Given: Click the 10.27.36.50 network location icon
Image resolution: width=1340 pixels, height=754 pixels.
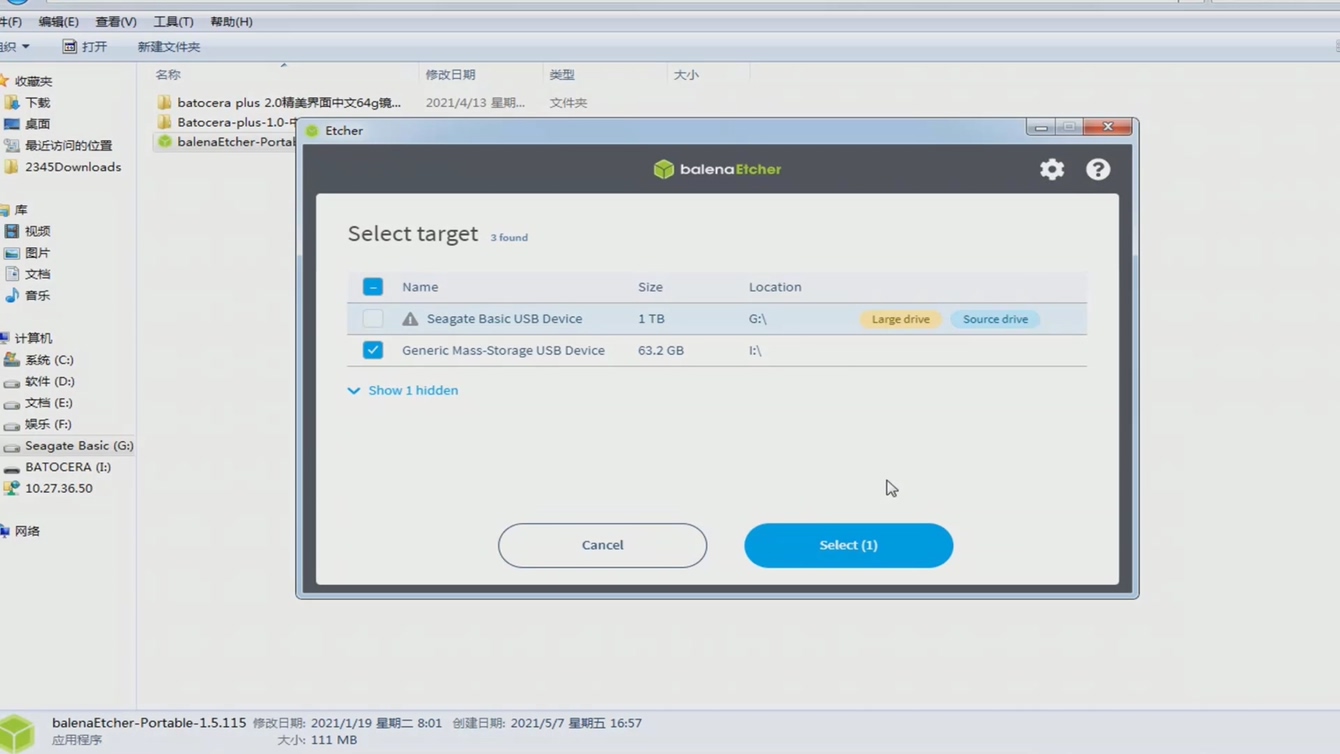Looking at the screenshot, I should [12, 489].
